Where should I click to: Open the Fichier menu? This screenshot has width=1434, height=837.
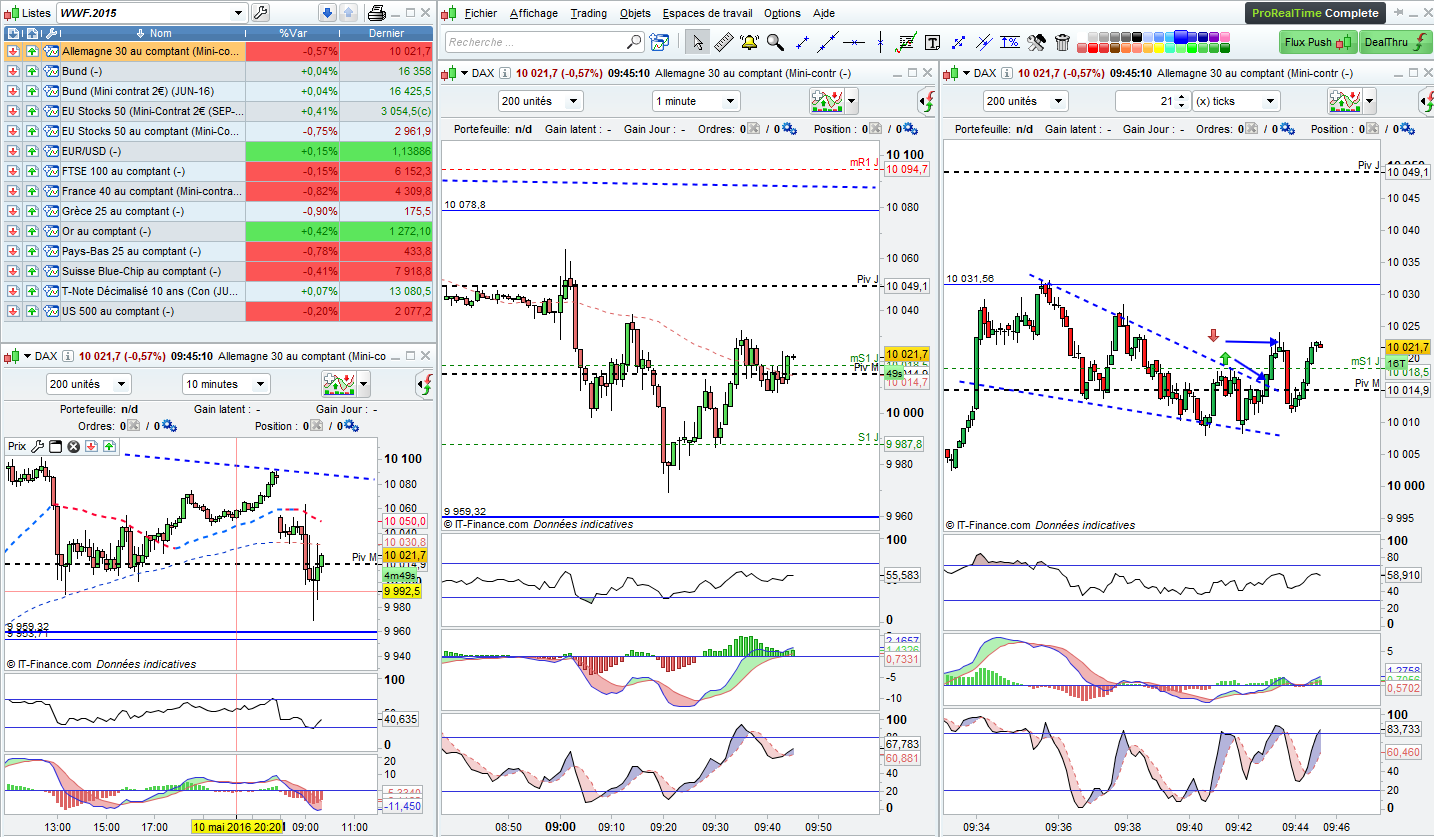pyautogui.click(x=480, y=13)
